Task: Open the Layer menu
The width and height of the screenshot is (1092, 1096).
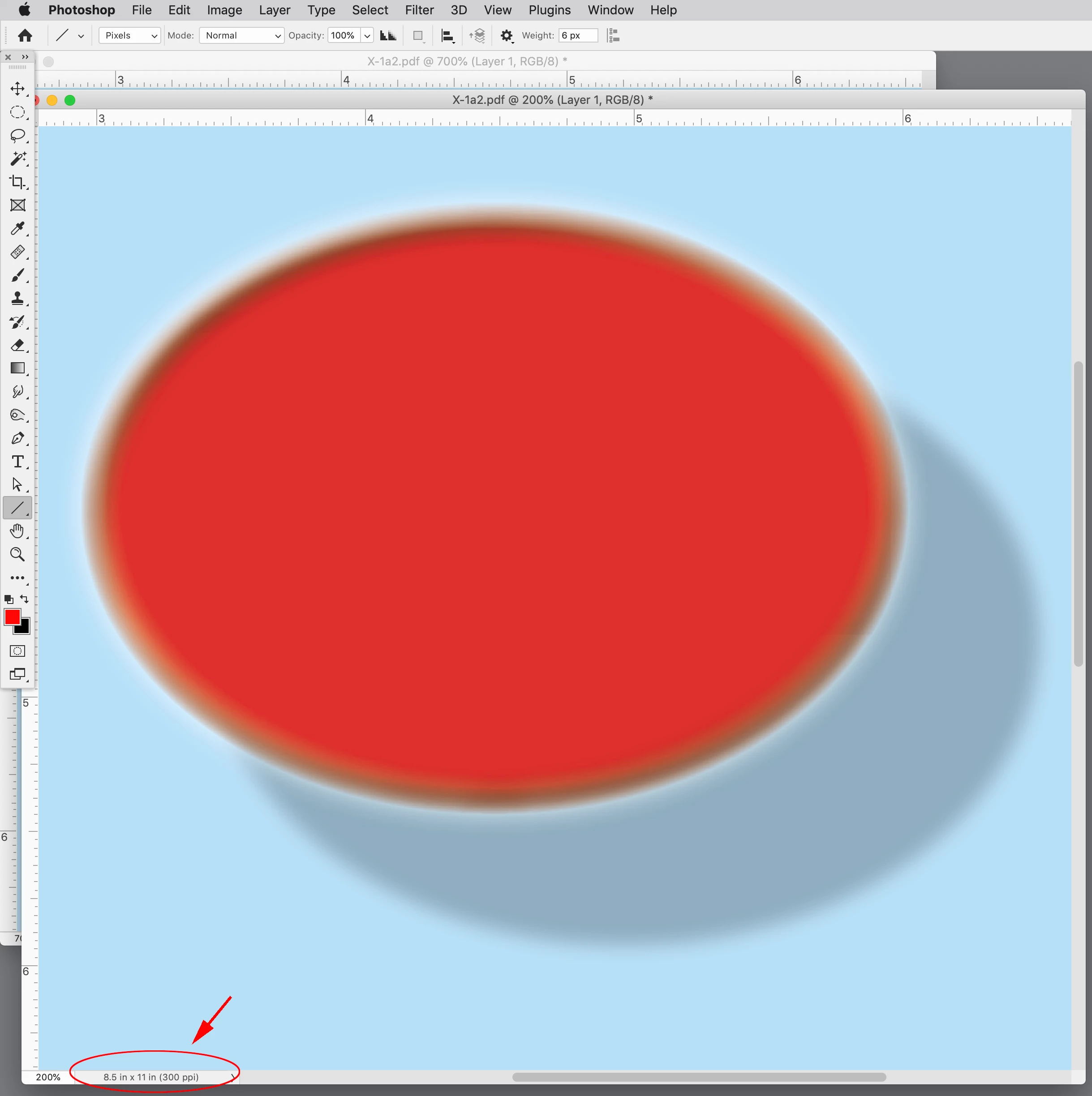Action: (274, 10)
